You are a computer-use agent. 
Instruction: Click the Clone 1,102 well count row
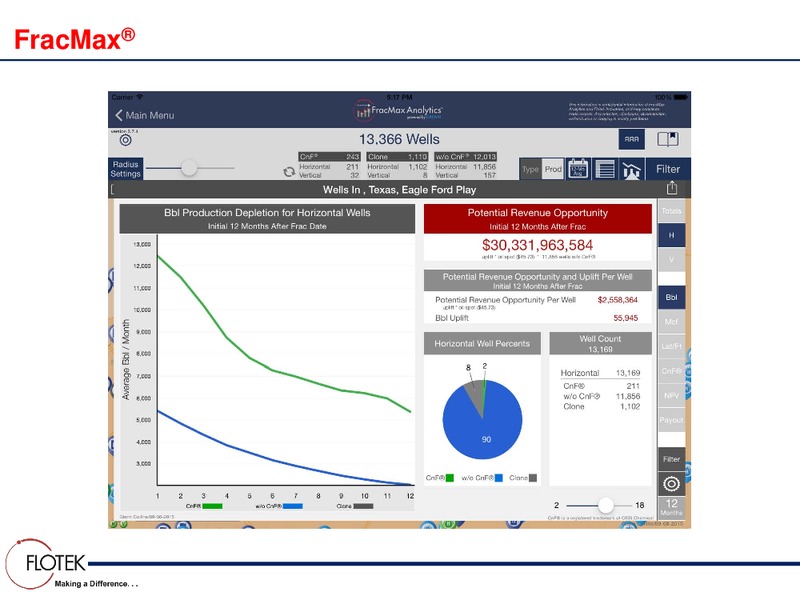pyautogui.click(x=602, y=407)
